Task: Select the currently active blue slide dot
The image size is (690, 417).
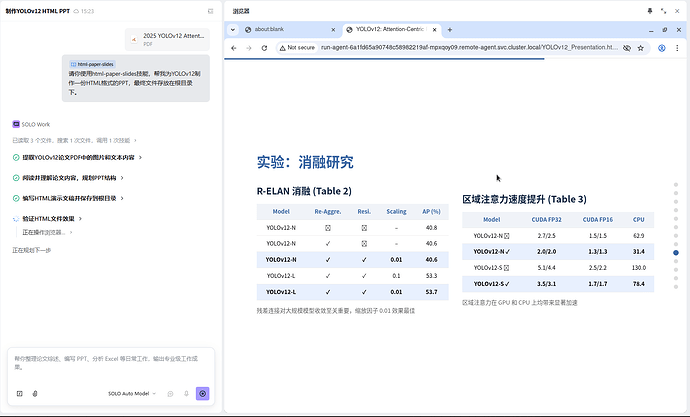Action: (676, 252)
